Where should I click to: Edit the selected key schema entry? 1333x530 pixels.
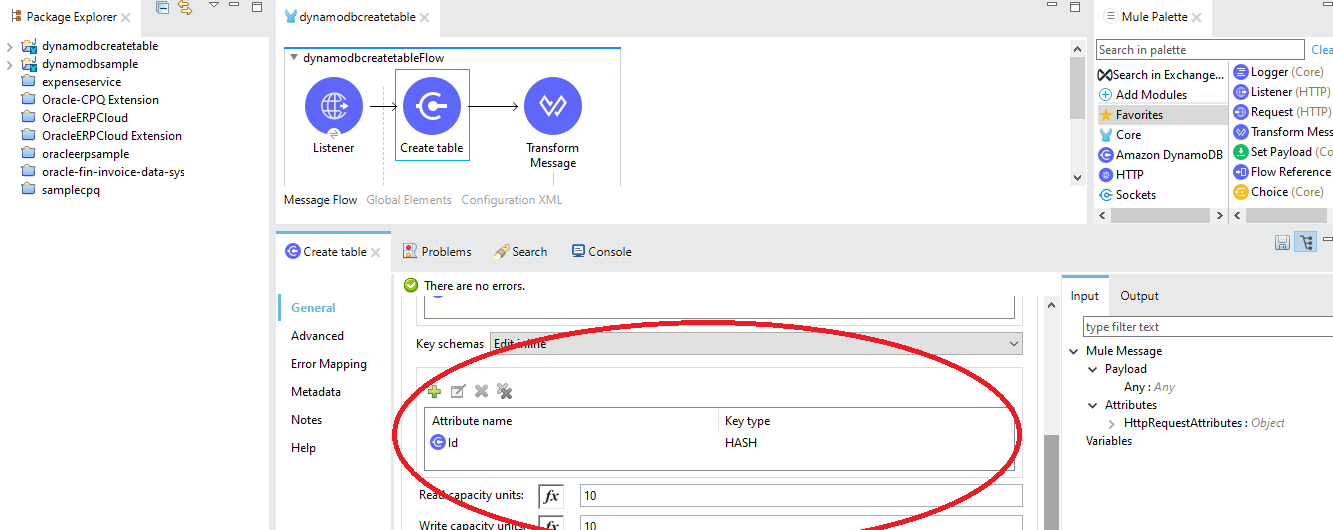click(x=458, y=391)
